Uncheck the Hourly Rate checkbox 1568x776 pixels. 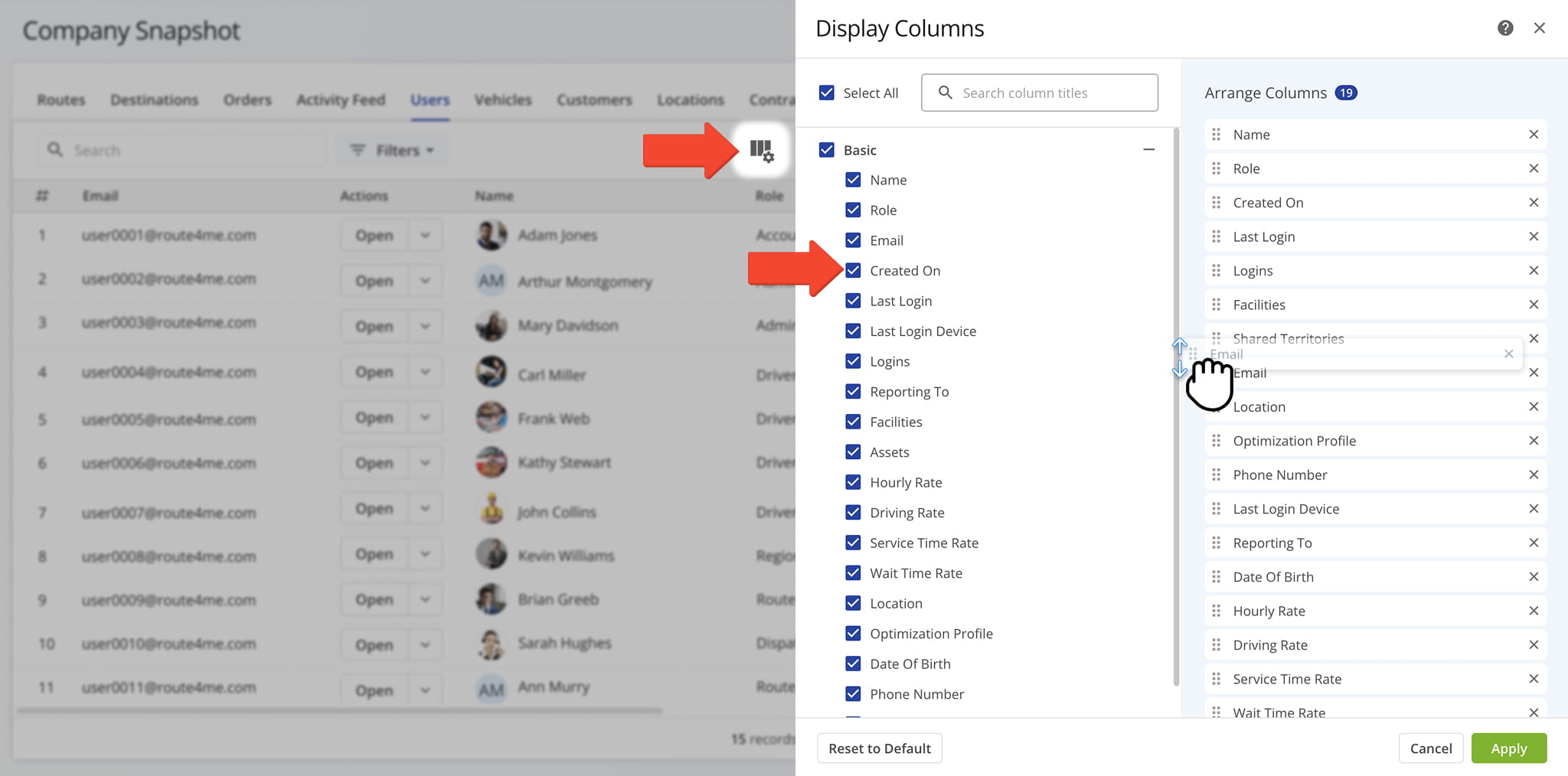tap(853, 482)
